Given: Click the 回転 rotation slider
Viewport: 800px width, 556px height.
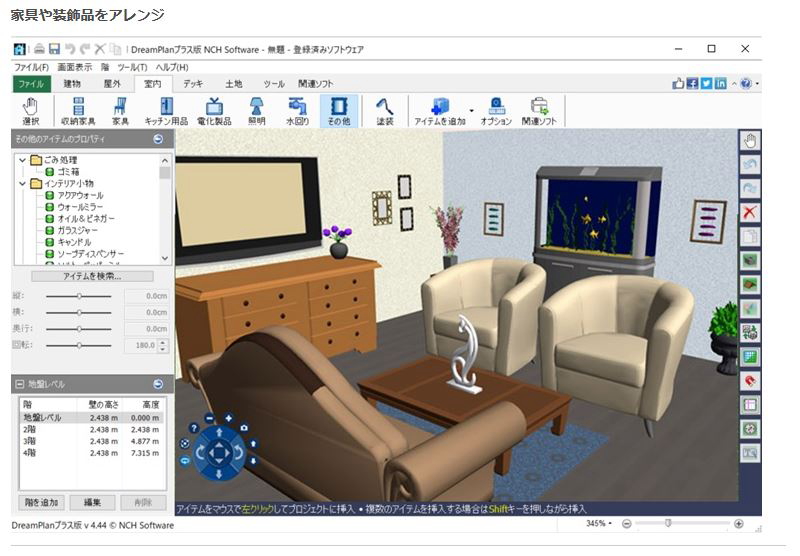Looking at the screenshot, I should (79, 345).
